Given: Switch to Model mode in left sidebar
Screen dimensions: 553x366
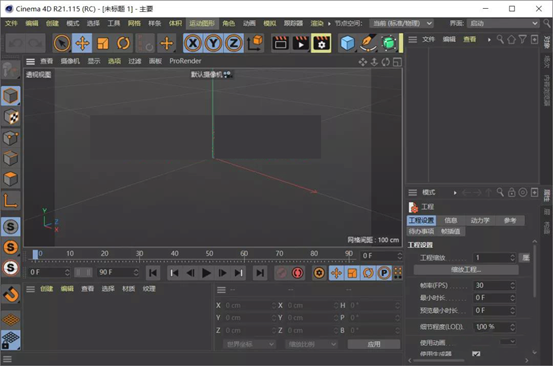Looking at the screenshot, I should pyautogui.click(x=11, y=96).
